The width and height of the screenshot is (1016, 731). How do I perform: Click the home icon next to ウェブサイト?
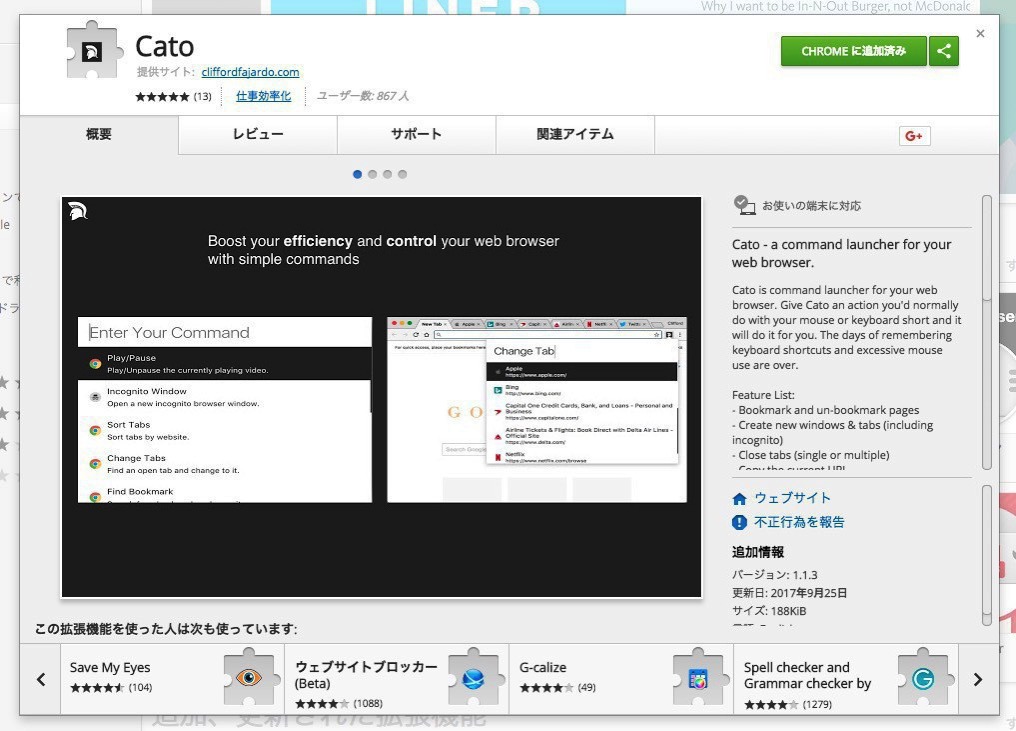coord(740,498)
